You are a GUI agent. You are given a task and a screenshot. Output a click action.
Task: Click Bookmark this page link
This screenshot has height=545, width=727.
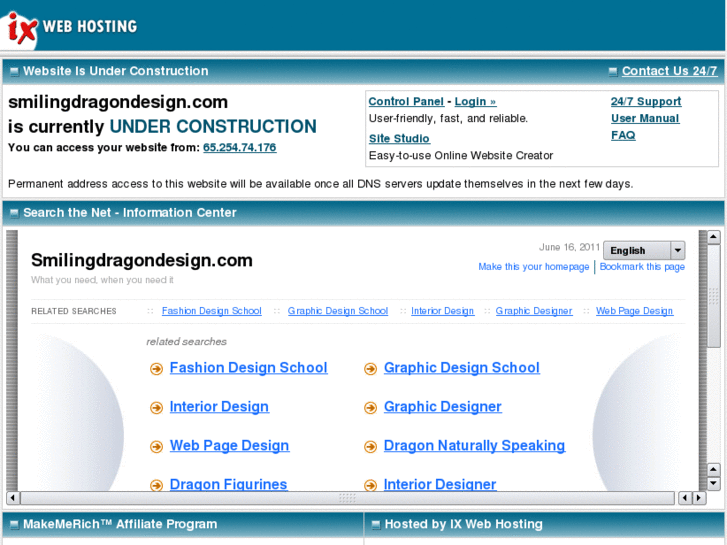coord(642,267)
